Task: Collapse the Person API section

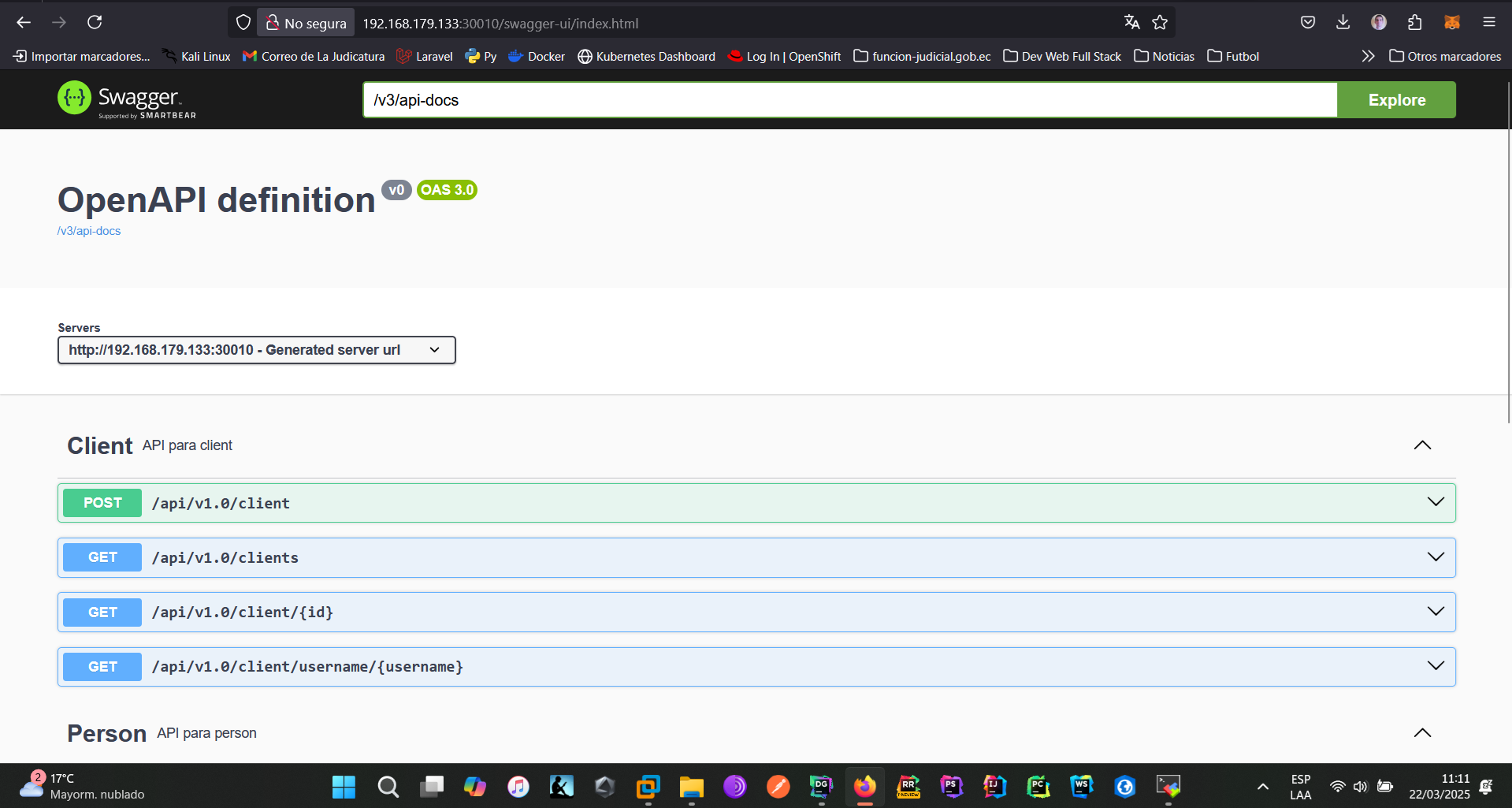Action: click(x=1422, y=733)
